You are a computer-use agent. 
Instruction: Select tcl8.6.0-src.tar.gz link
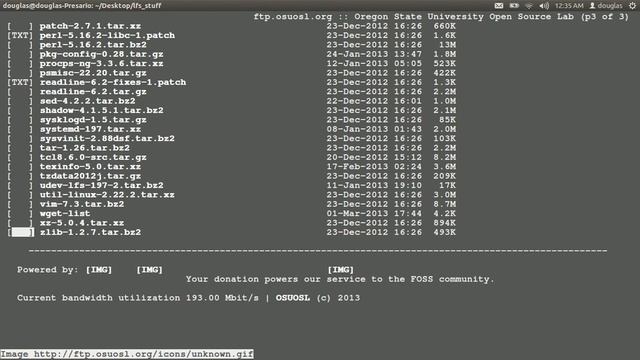click(x=93, y=158)
